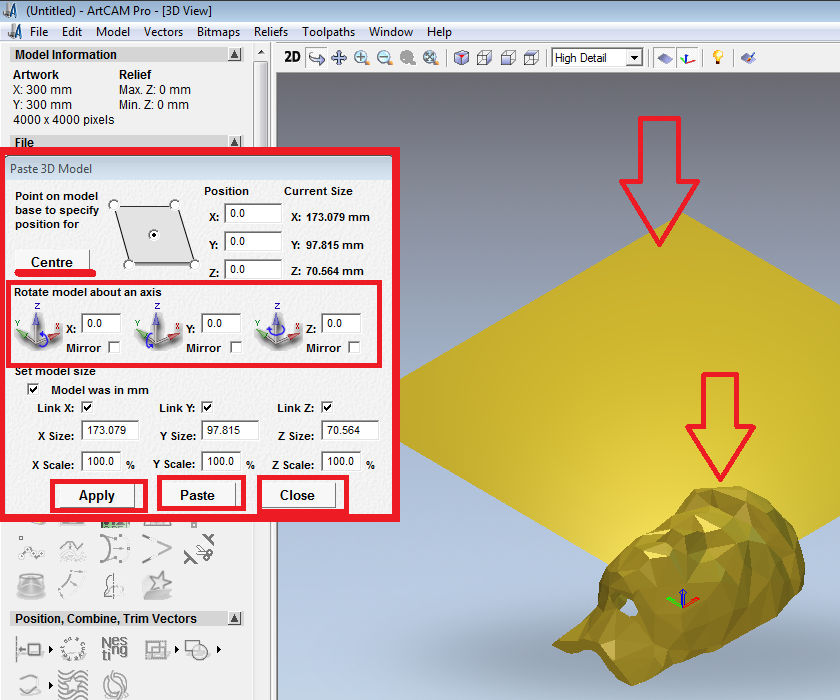This screenshot has width=840, height=700.
Task: Click the Close button in Paste dialog
Action: tap(297, 495)
